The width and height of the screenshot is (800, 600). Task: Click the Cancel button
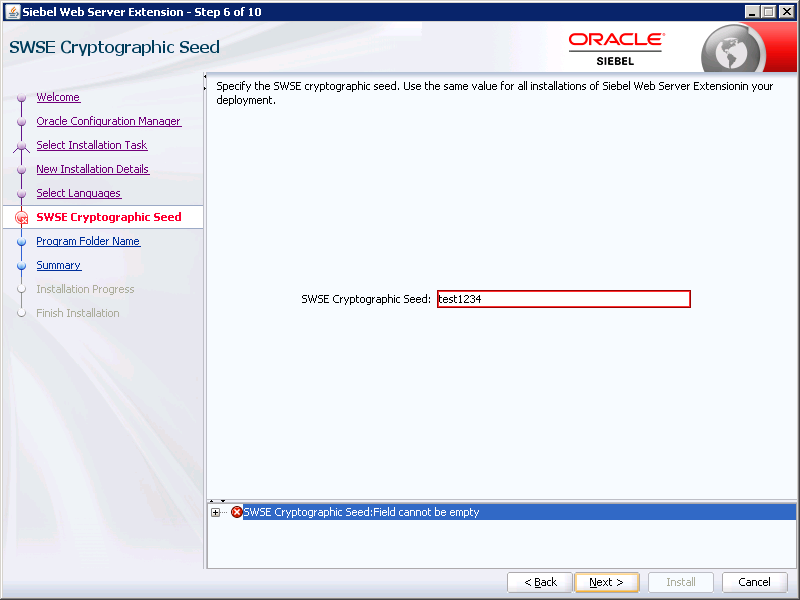click(x=755, y=582)
